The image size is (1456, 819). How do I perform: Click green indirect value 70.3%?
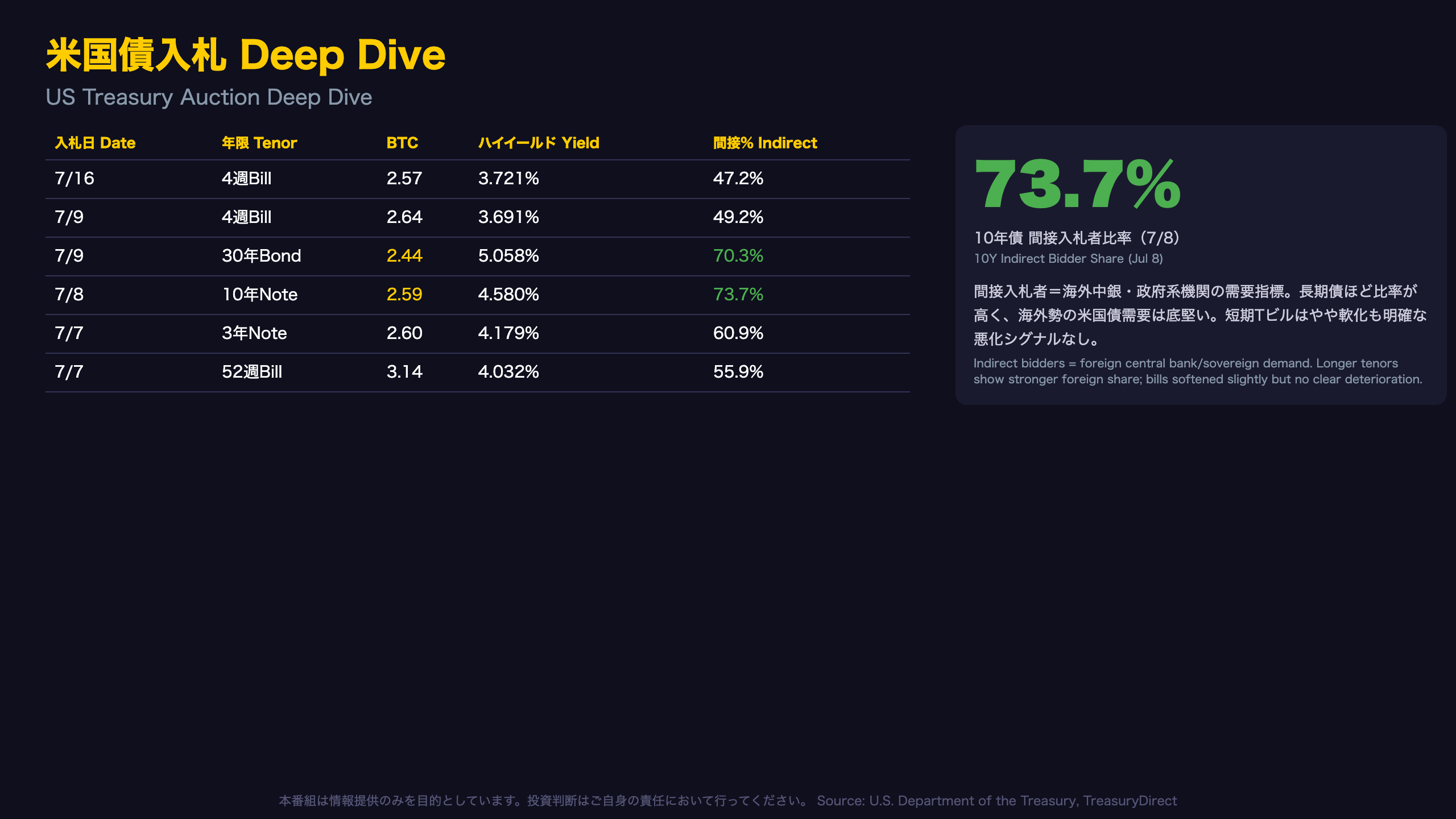[738, 256]
